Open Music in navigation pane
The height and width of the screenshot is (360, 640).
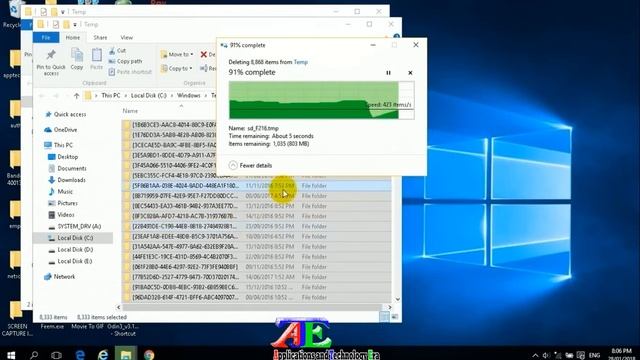coord(60,191)
